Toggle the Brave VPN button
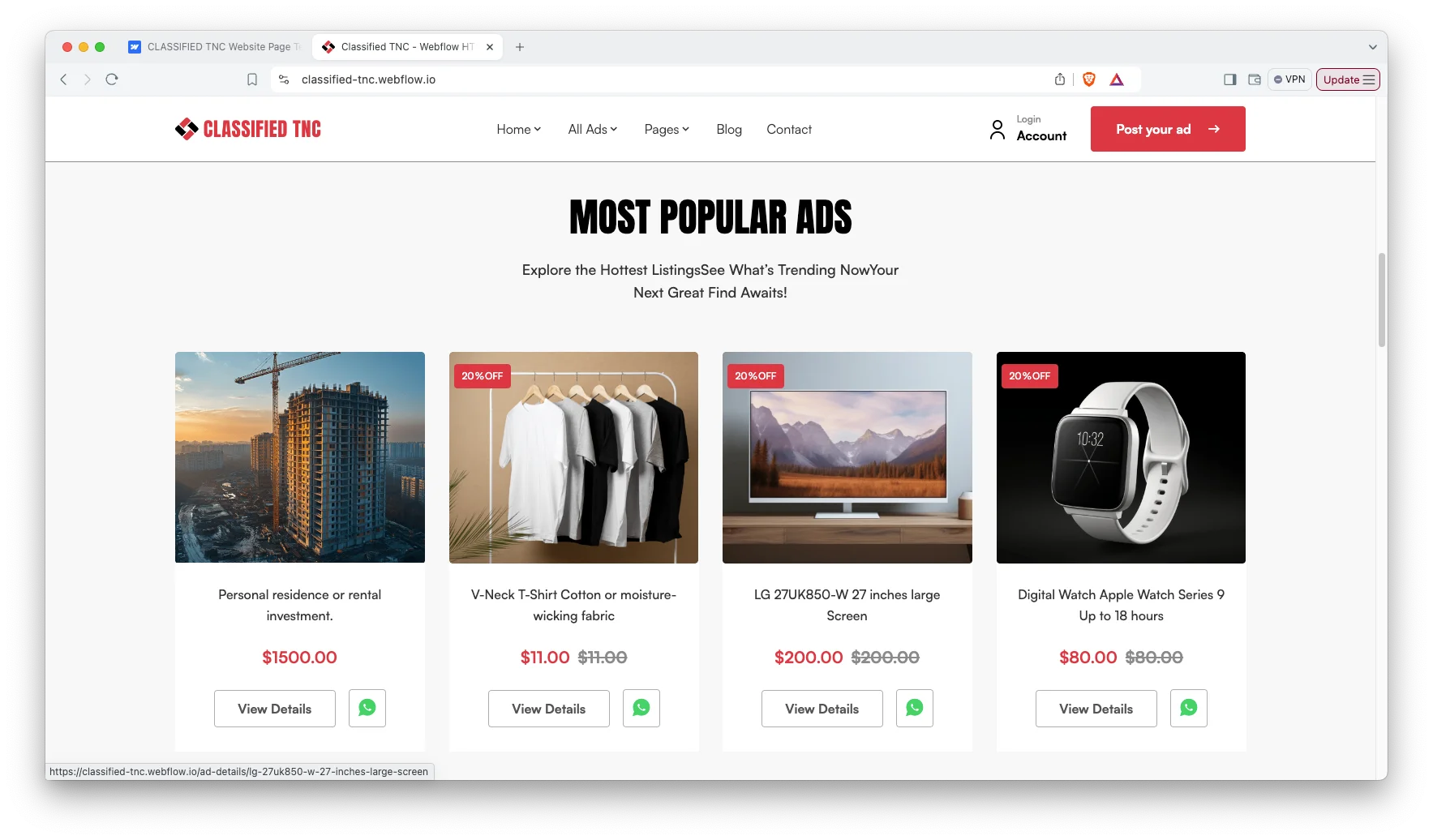The image size is (1433, 840). point(1289,79)
